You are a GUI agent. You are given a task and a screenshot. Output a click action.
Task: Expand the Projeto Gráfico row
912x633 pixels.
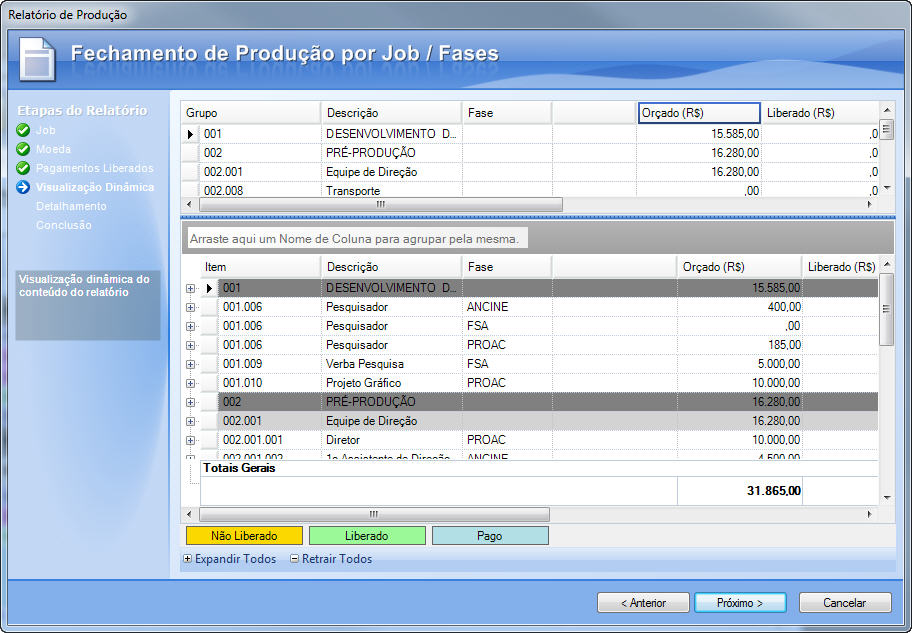(x=190, y=383)
